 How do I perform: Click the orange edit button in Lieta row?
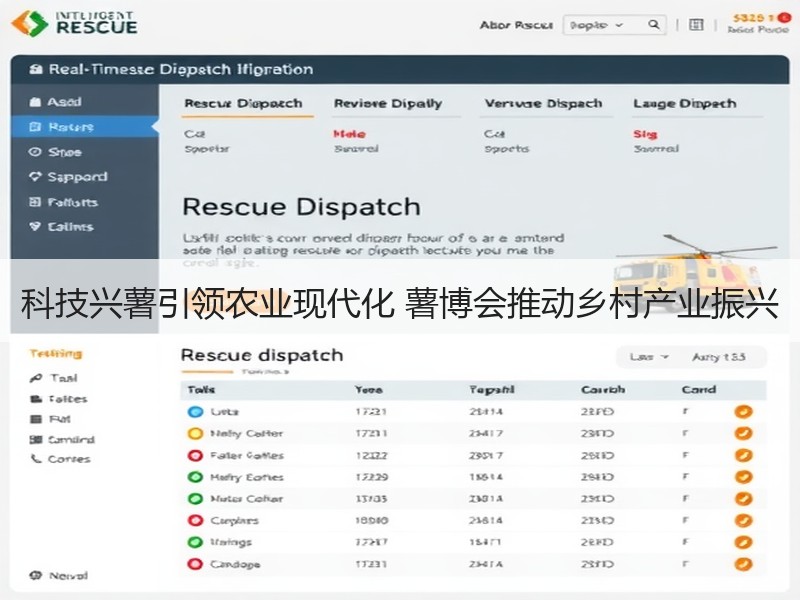(x=743, y=411)
